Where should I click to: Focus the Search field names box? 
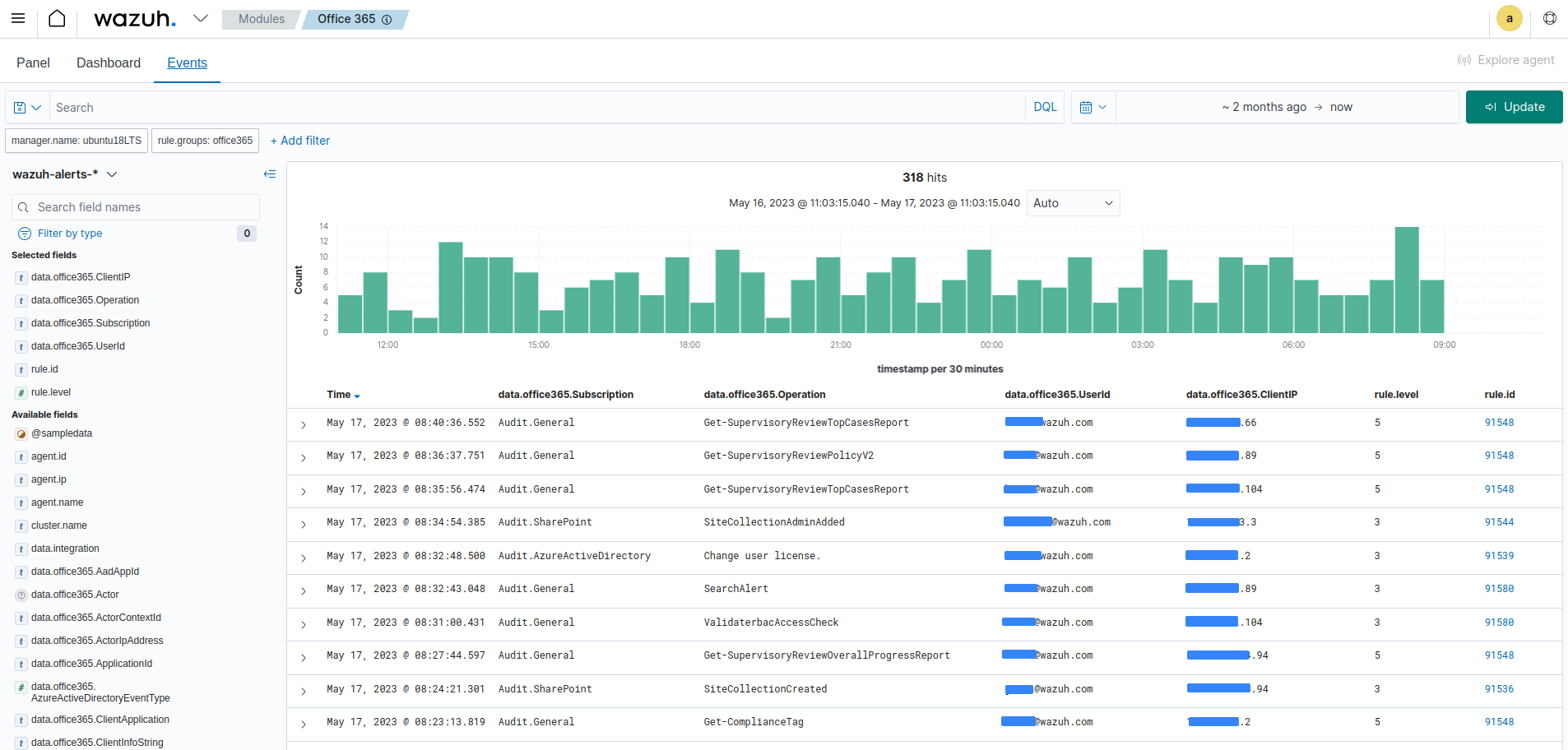(136, 207)
